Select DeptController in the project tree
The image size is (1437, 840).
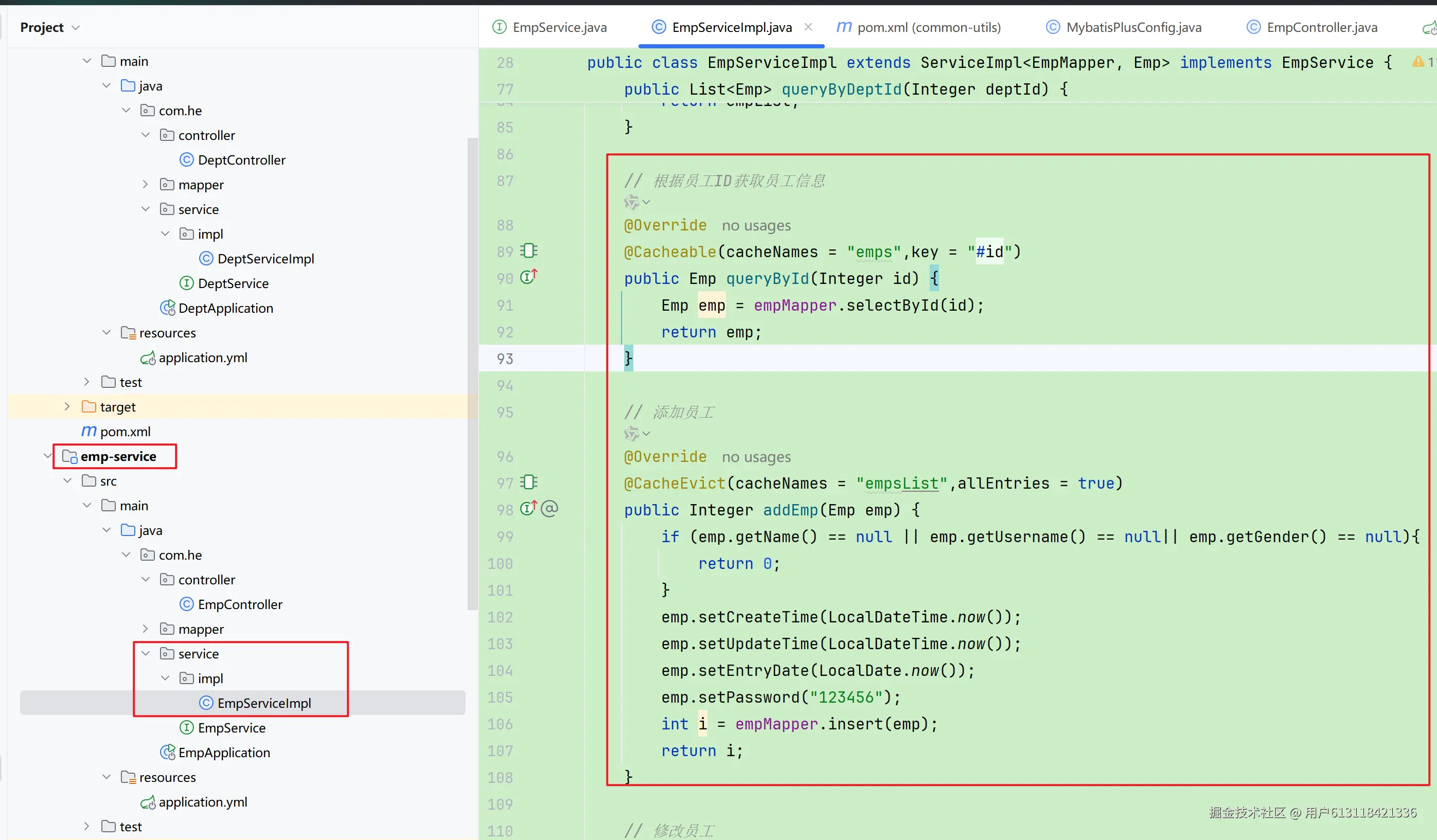click(241, 159)
